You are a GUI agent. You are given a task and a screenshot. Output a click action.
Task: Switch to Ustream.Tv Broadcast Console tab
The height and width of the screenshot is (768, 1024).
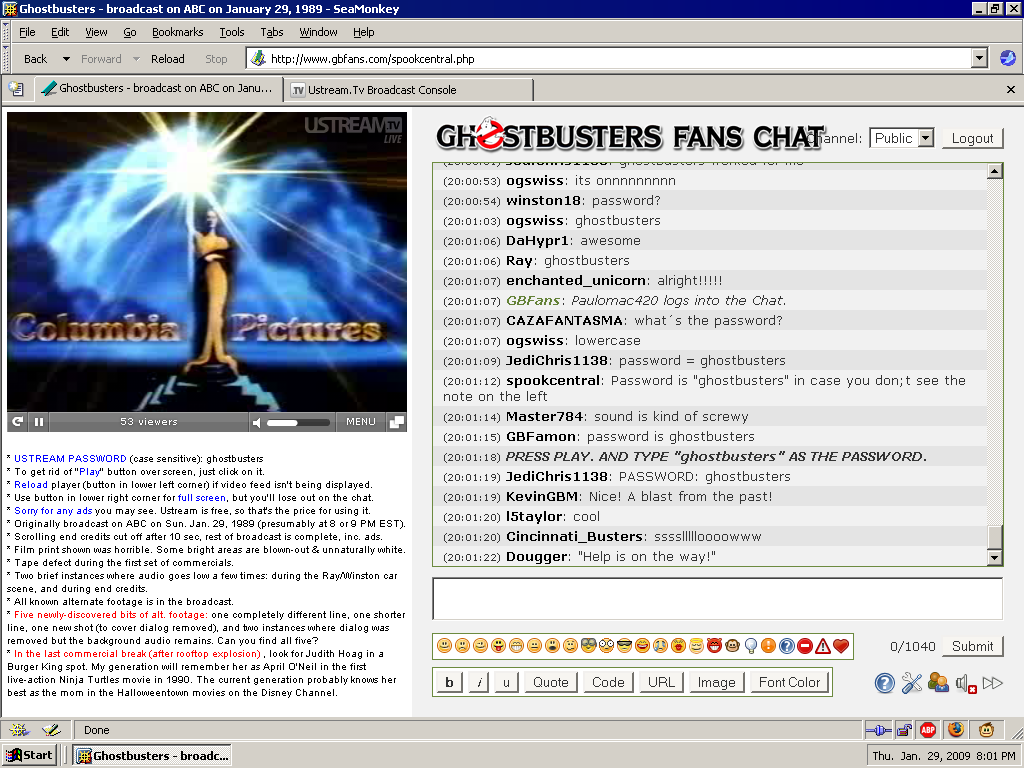pyautogui.click(x=408, y=90)
